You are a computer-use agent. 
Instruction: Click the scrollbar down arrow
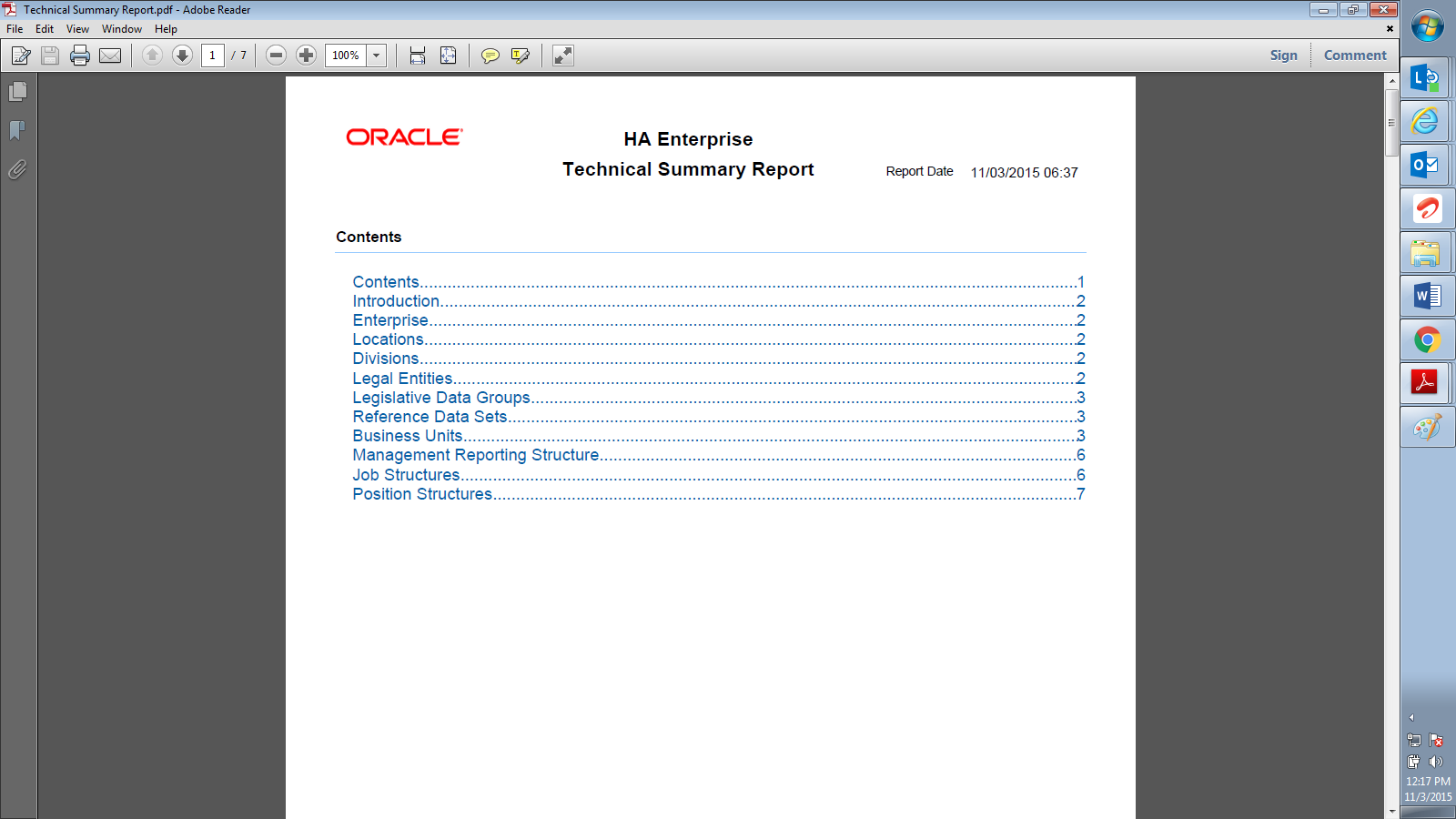click(x=1391, y=811)
